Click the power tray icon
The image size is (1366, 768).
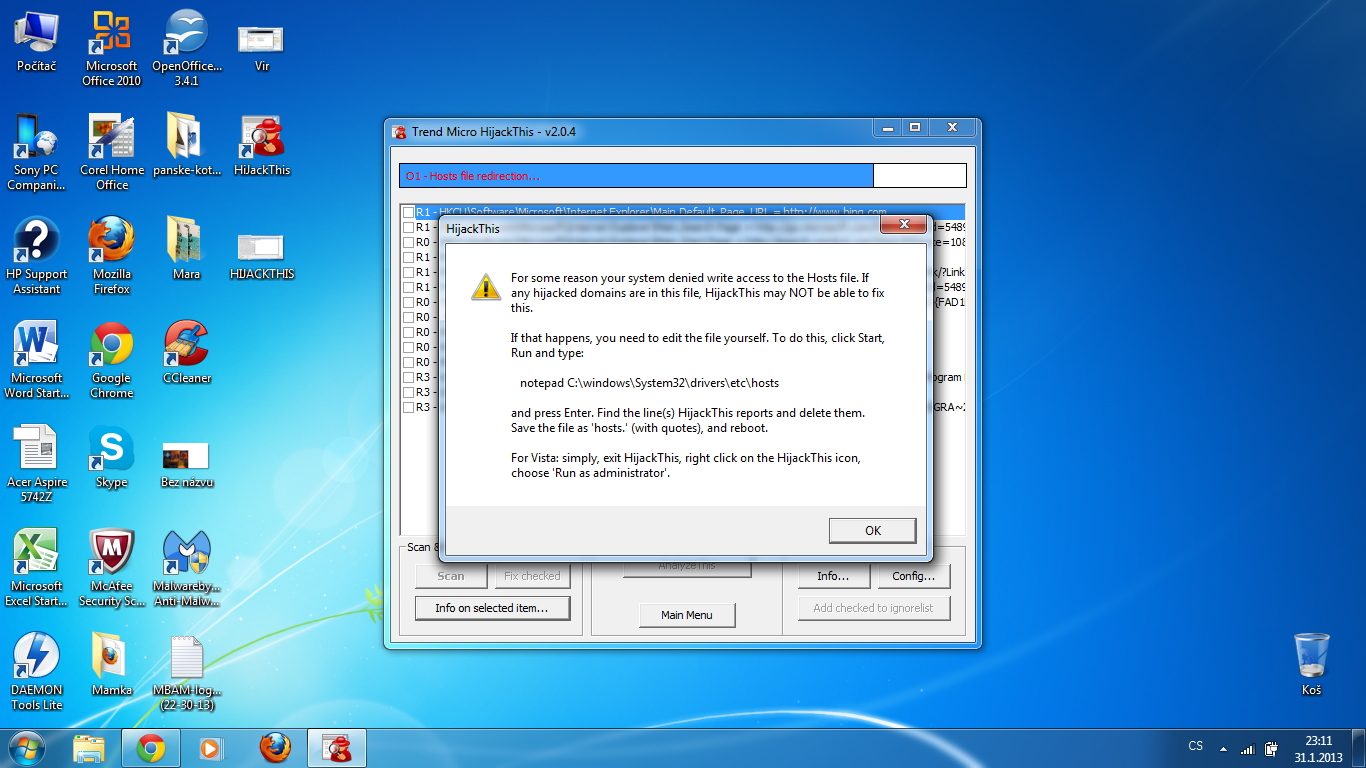[1271, 748]
